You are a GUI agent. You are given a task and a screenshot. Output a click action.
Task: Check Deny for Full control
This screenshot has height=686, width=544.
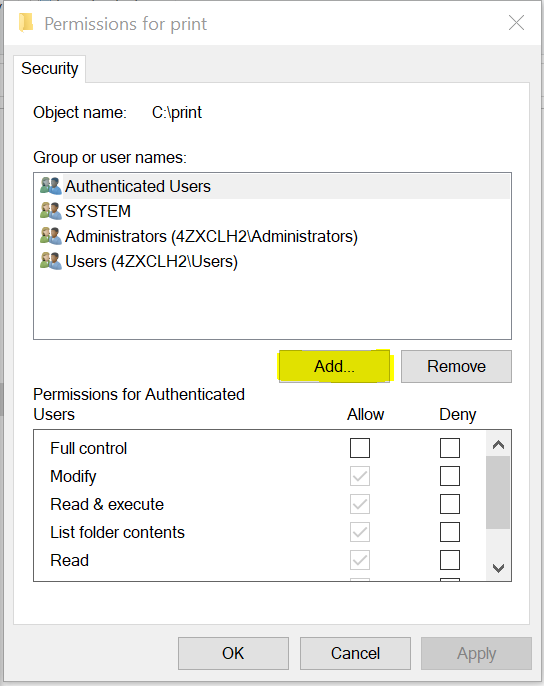point(450,448)
